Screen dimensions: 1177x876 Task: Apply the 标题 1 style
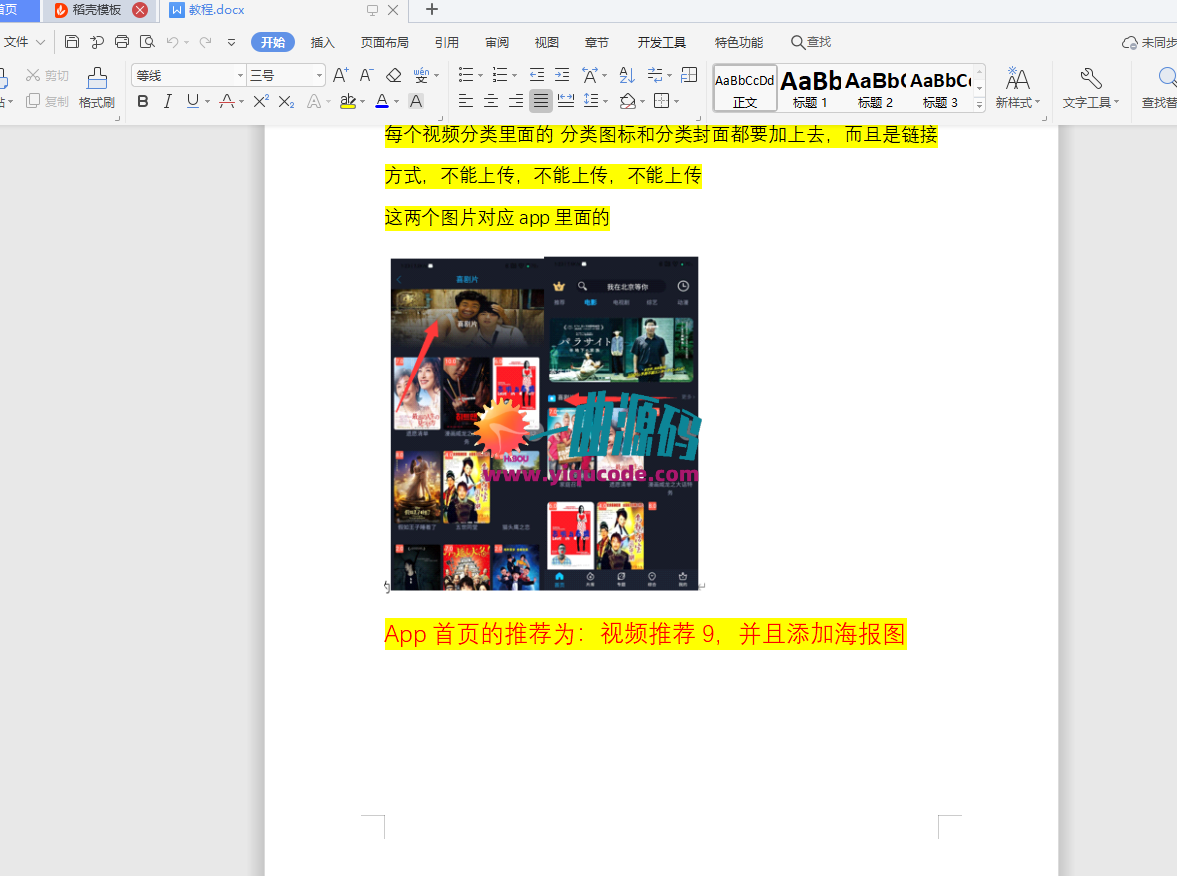810,89
